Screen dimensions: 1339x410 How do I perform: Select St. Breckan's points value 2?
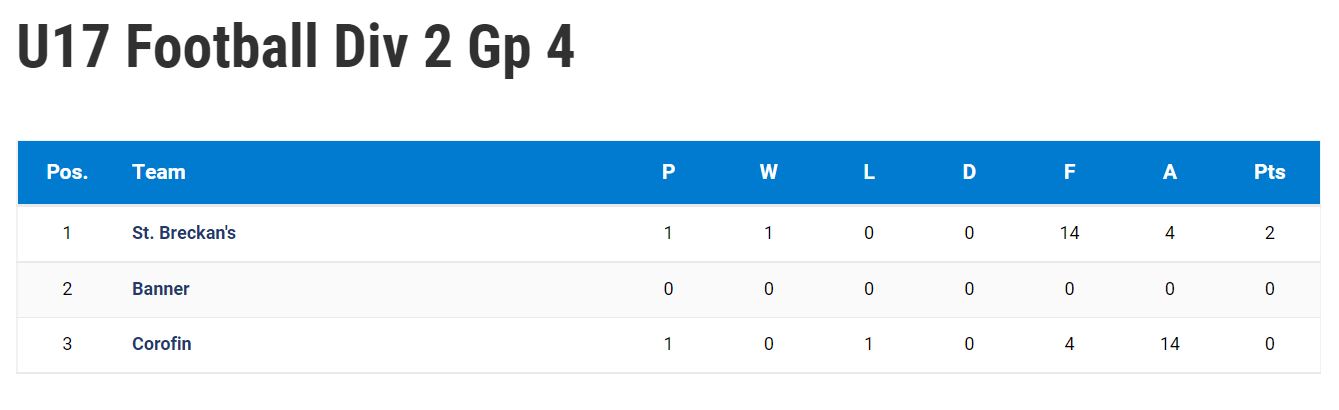pos(1270,233)
